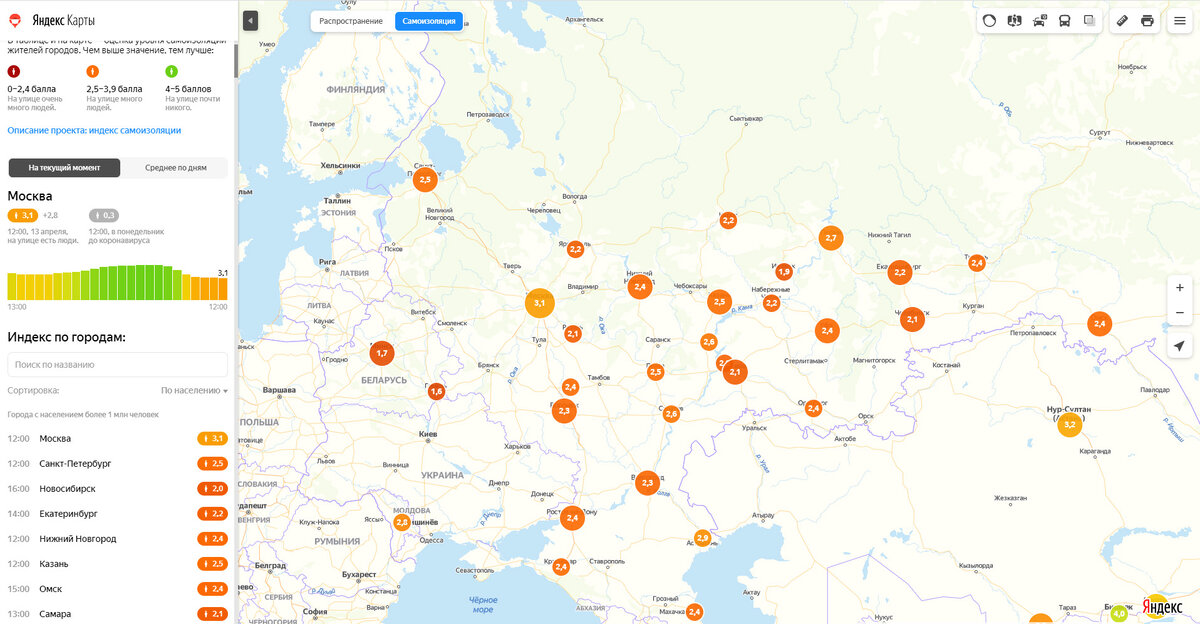Select the Rostov-on-Don 2,4 marker

coord(572,518)
